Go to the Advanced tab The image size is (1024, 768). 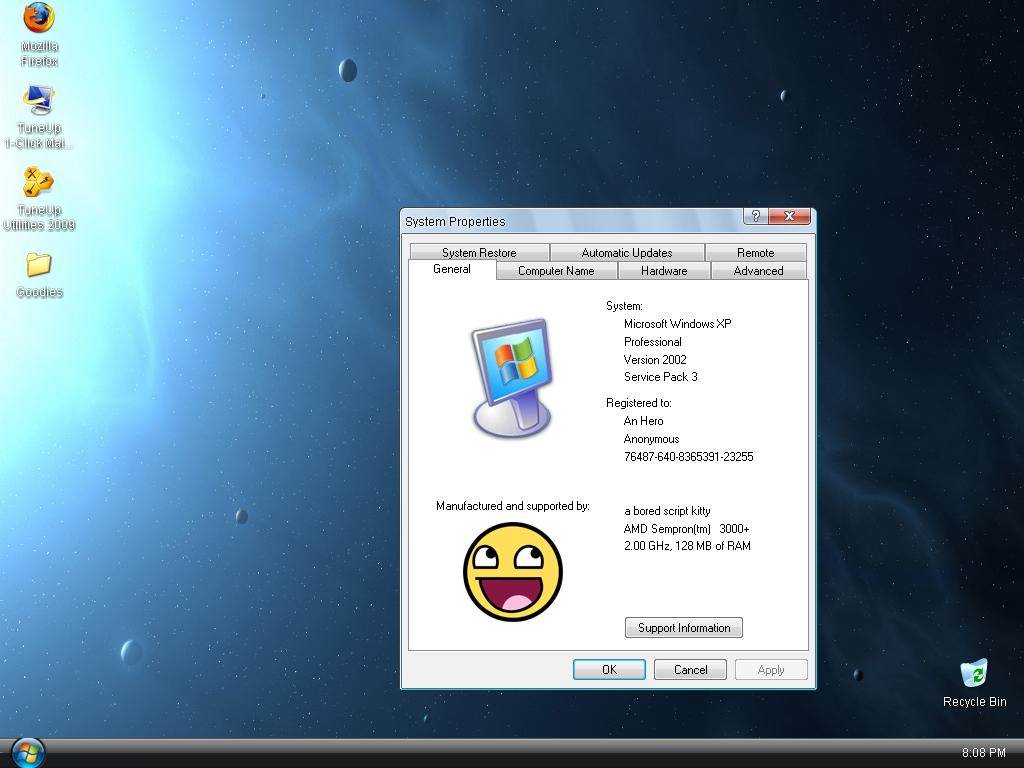coord(758,271)
